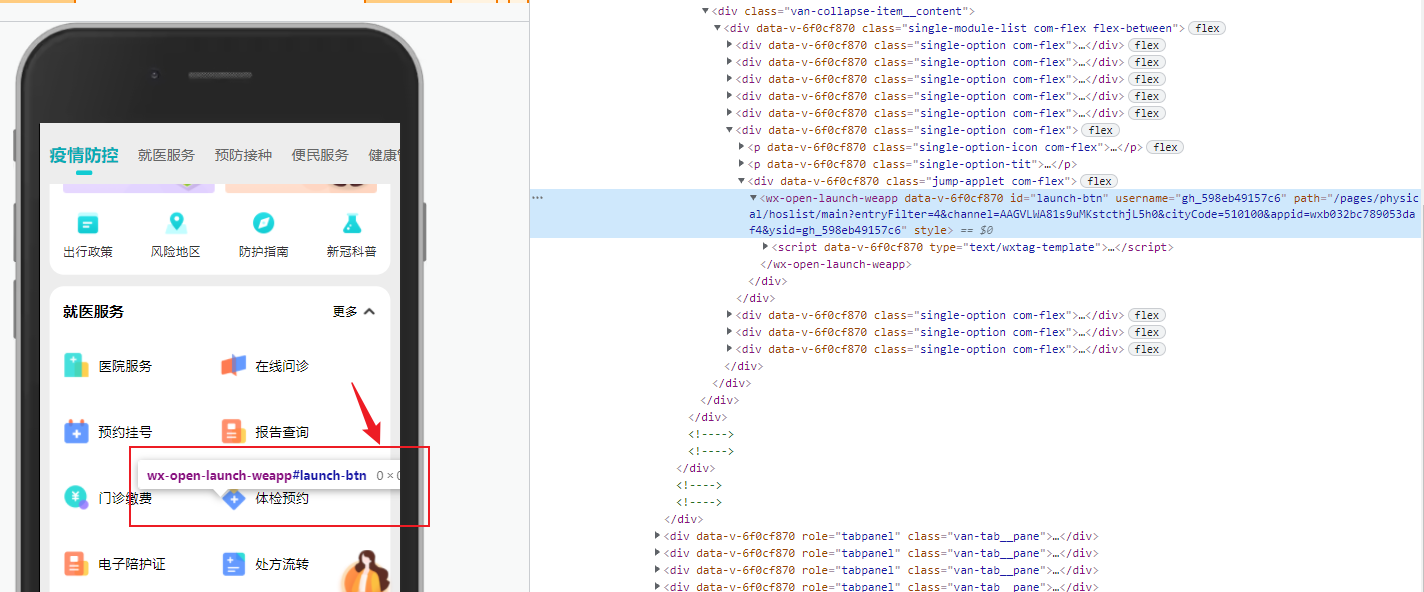The image size is (1424, 592).
Task: Click the 处方流转 label
Action: point(282,564)
